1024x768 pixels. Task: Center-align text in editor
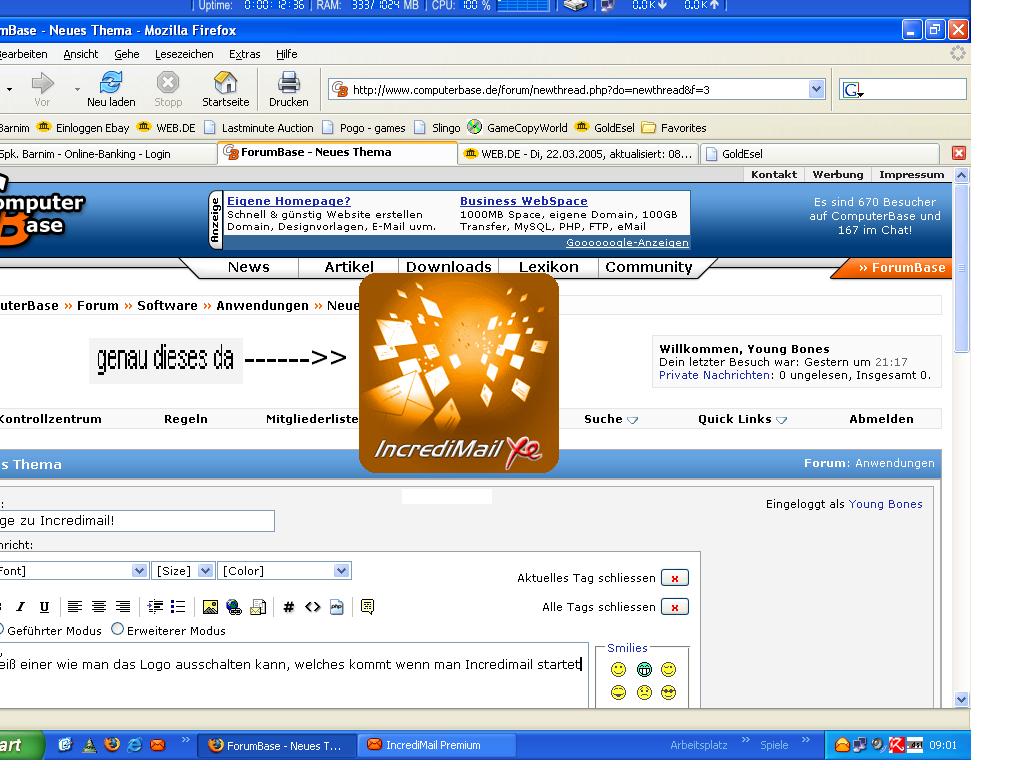(99, 607)
